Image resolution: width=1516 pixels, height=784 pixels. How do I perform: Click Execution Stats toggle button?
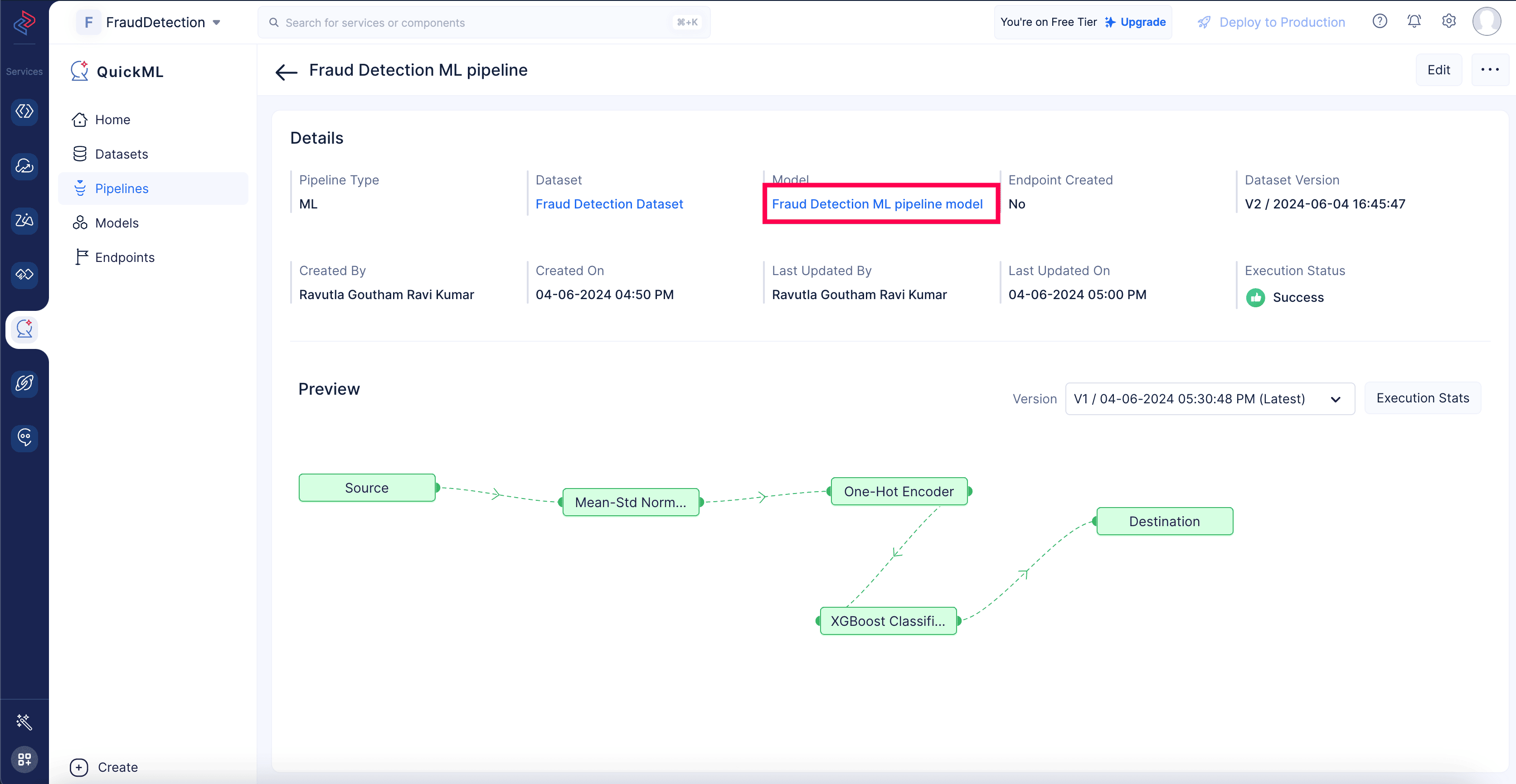[1422, 398]
